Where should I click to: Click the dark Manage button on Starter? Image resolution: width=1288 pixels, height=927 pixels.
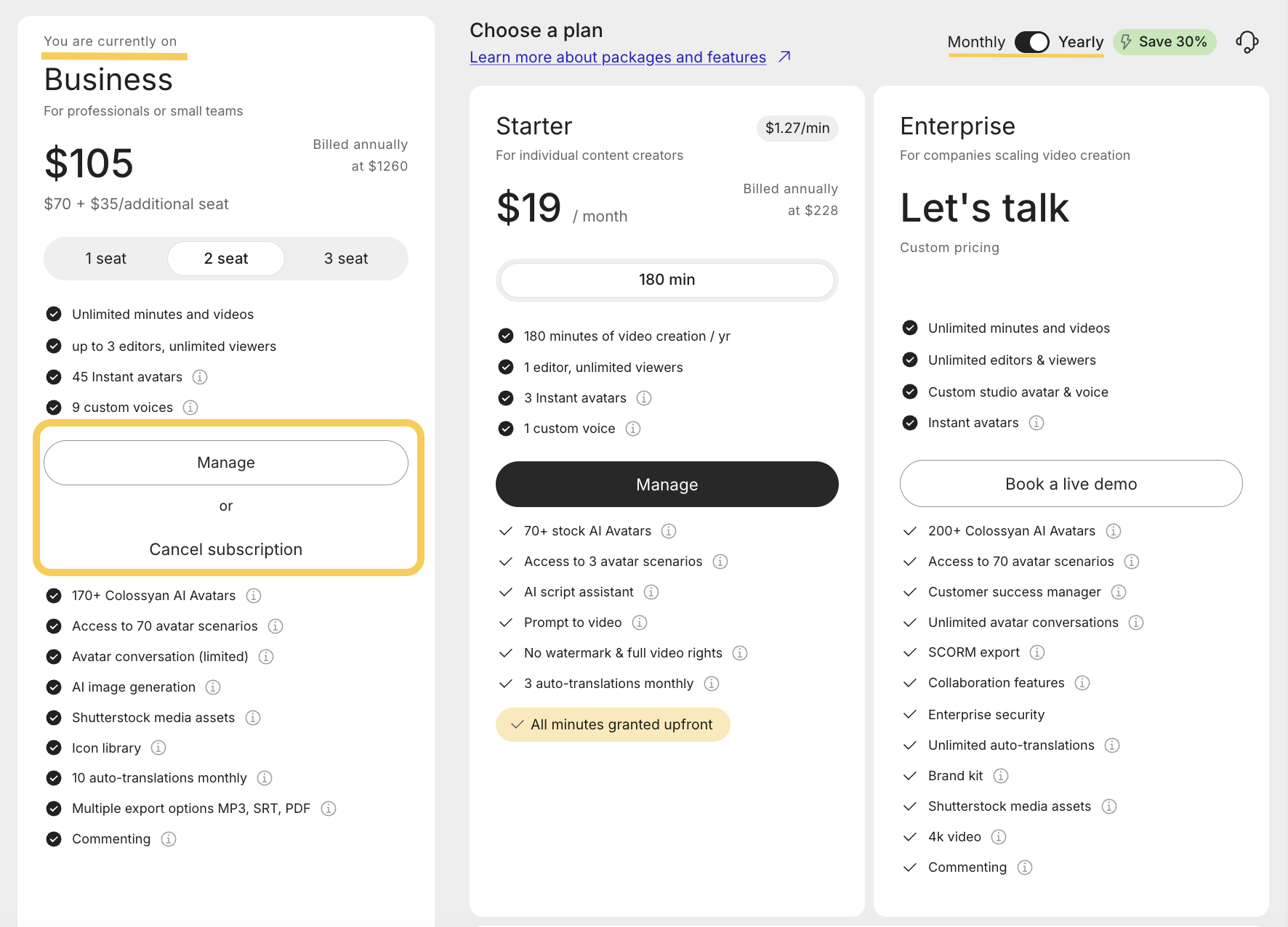[x=667, y=485]
